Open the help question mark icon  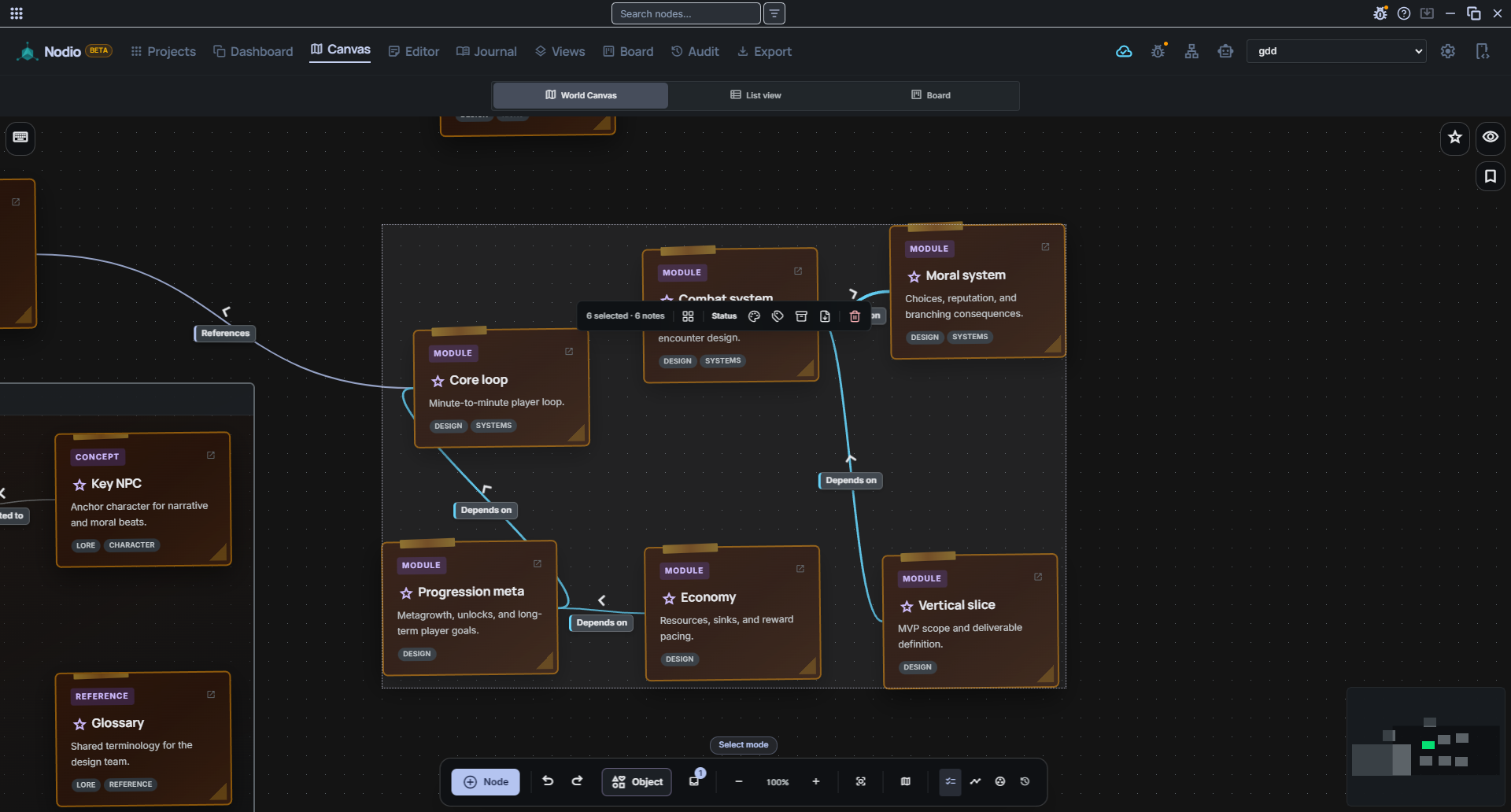[x=1404, y=13]
